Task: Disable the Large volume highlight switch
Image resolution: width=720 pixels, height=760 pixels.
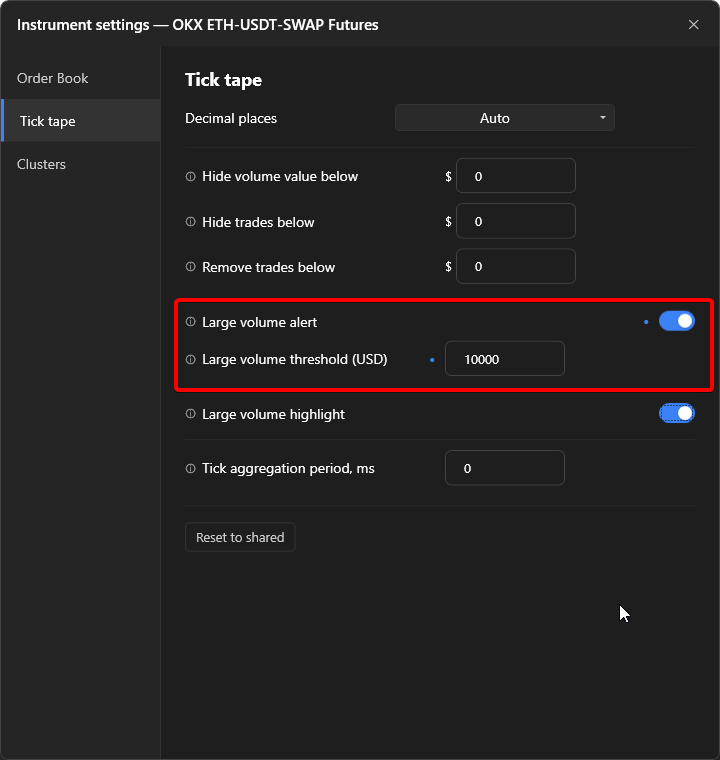Action: point(676,413)
